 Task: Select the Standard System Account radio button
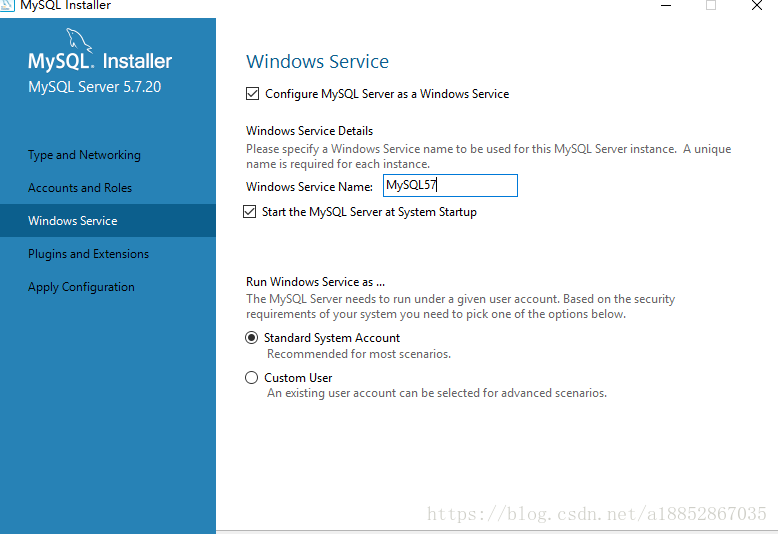(x=252, y=337)
